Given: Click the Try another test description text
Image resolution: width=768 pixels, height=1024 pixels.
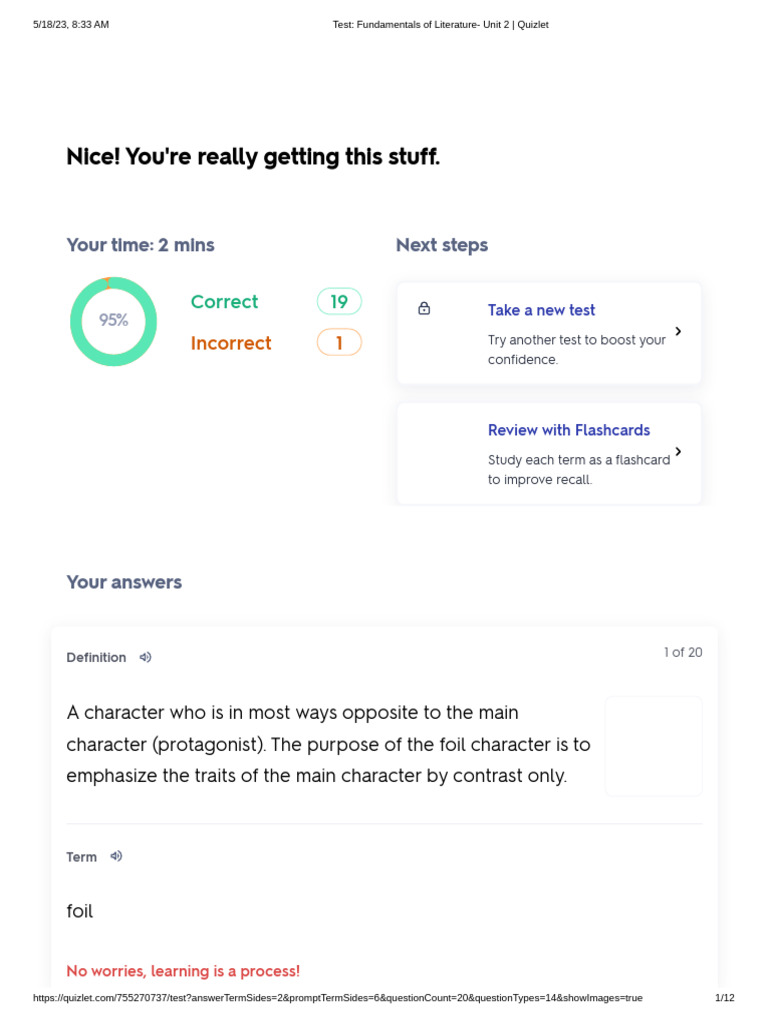Looking at the screenshot, I should click(x=576, y=349).
